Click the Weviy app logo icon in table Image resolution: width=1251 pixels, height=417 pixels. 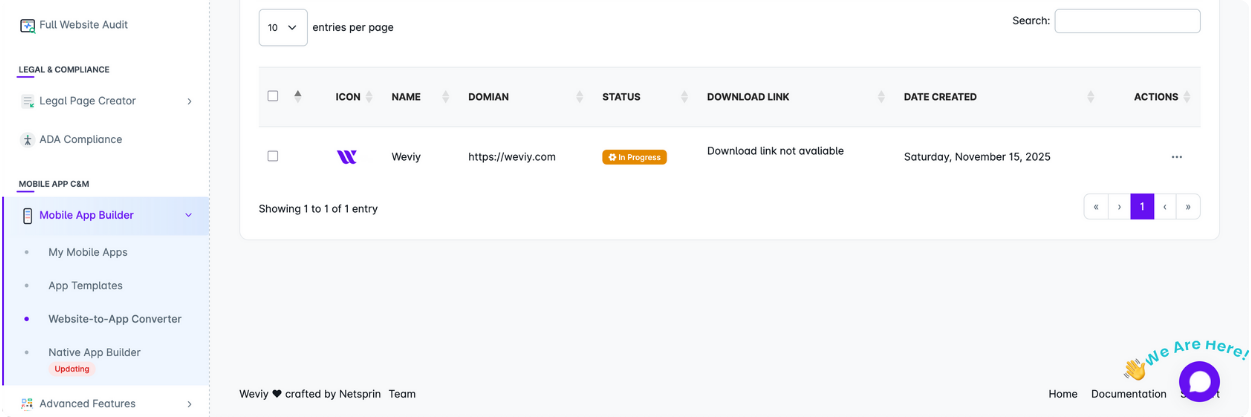[347, 157]
